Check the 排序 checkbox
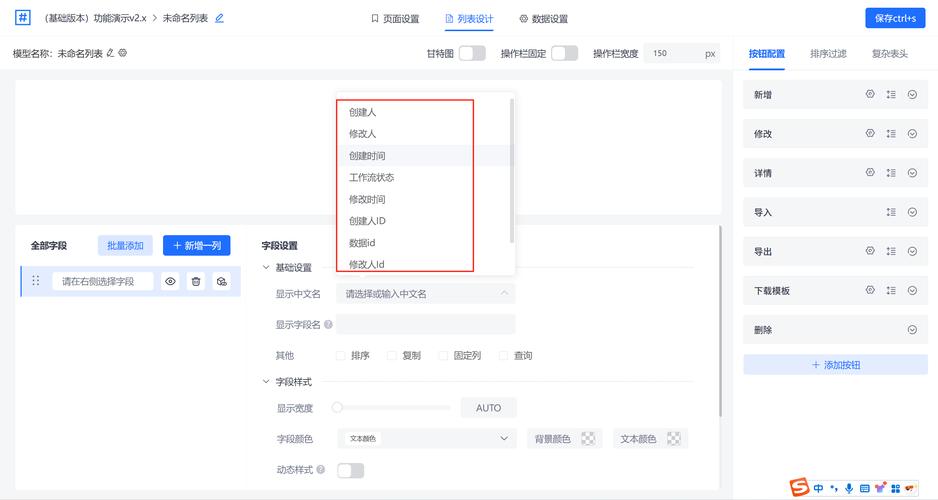 click(x=340, y=355)
